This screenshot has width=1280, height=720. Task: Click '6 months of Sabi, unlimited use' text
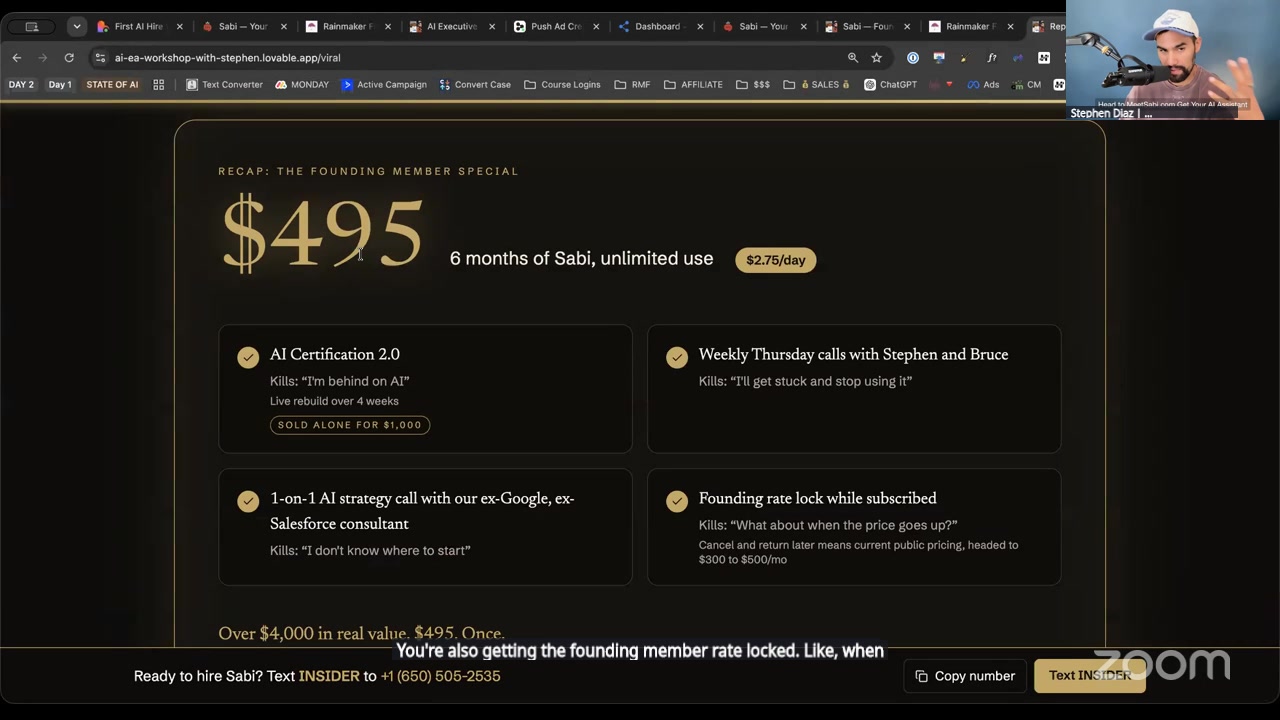click(581, 258)
